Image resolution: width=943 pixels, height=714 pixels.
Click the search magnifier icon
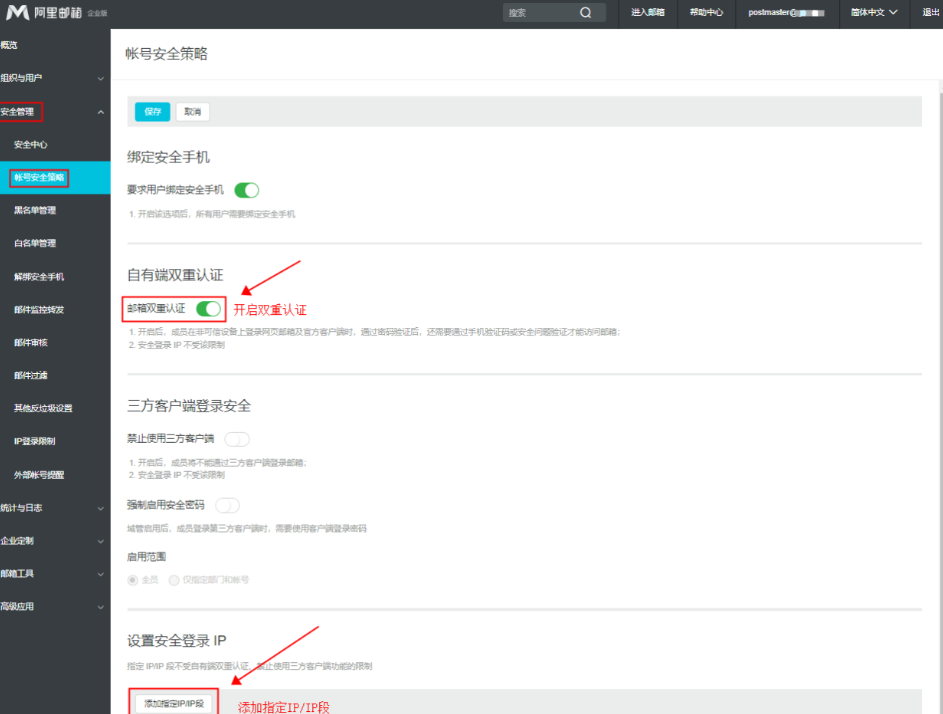click(x=585, y=13)
